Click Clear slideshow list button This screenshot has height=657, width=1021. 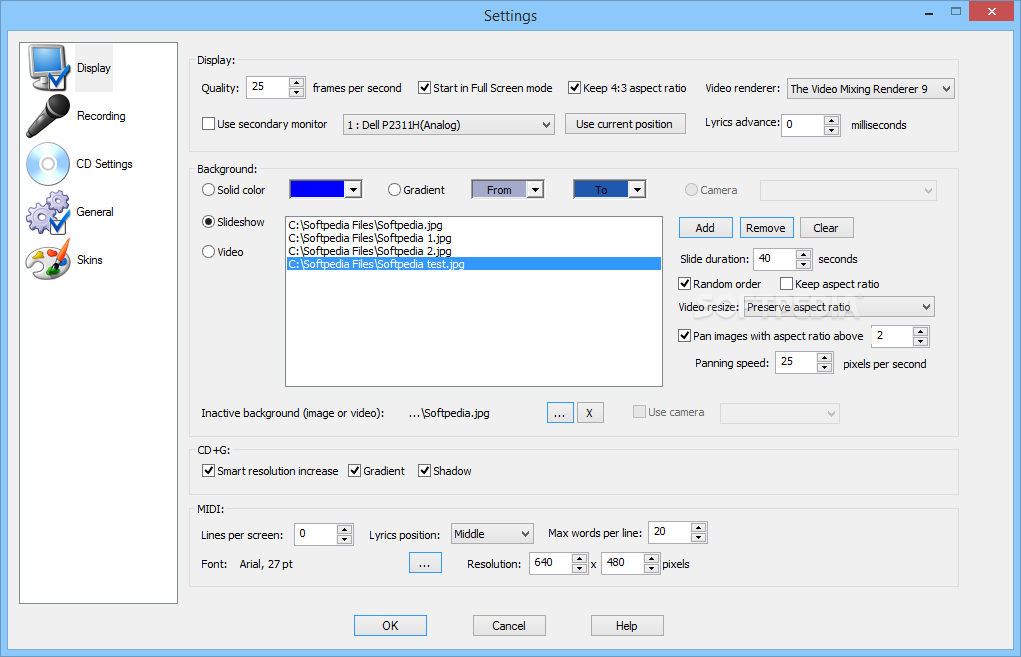click(826, 228)
